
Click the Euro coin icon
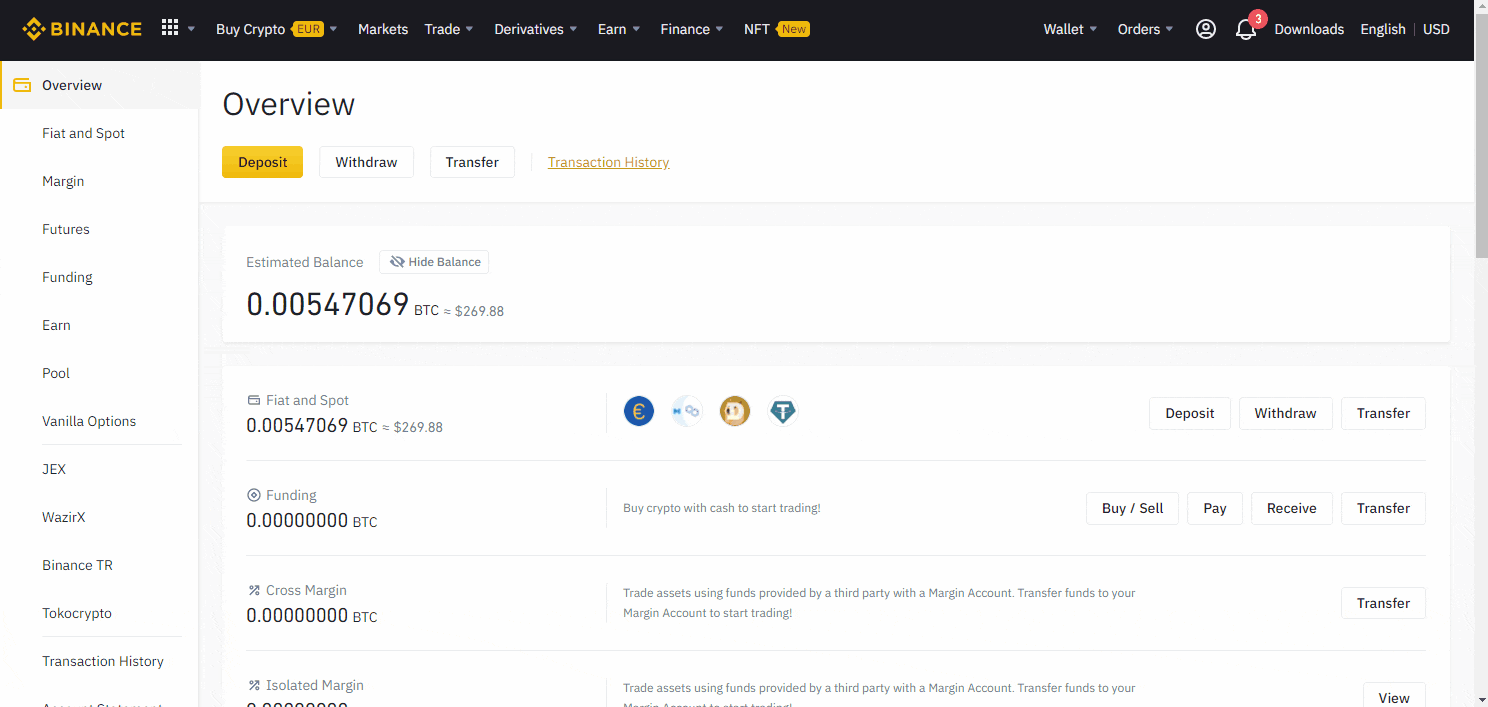(x=639, y=411)
